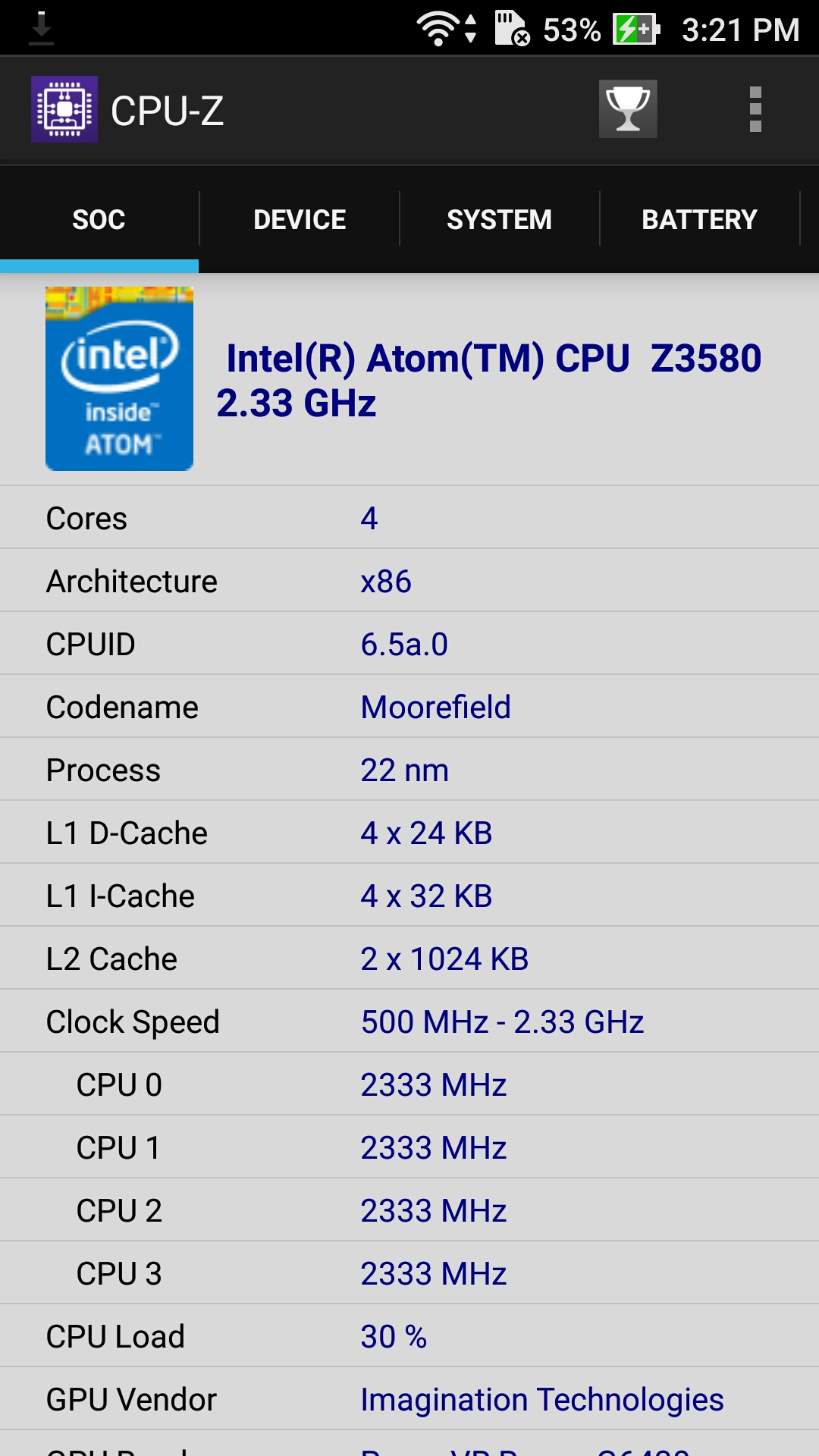The height and width of the screenshot is (1456, 819).
Task: Select the SOC tab
Action: tap(99, 219)
